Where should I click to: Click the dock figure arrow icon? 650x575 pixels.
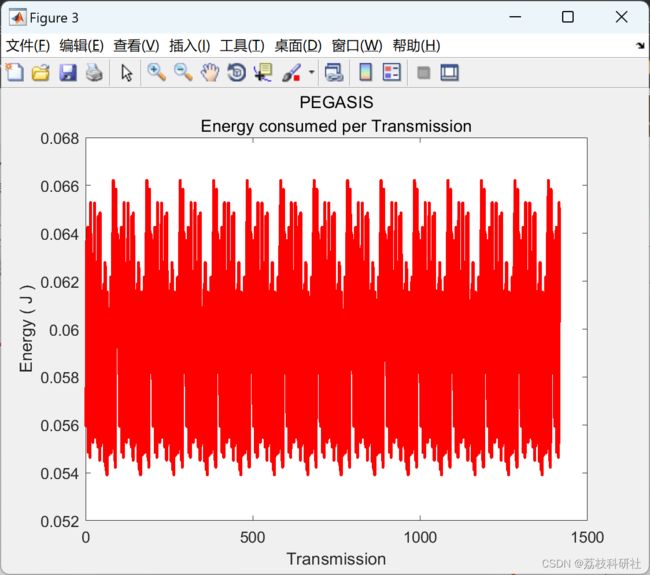click(x=640, y=45)
